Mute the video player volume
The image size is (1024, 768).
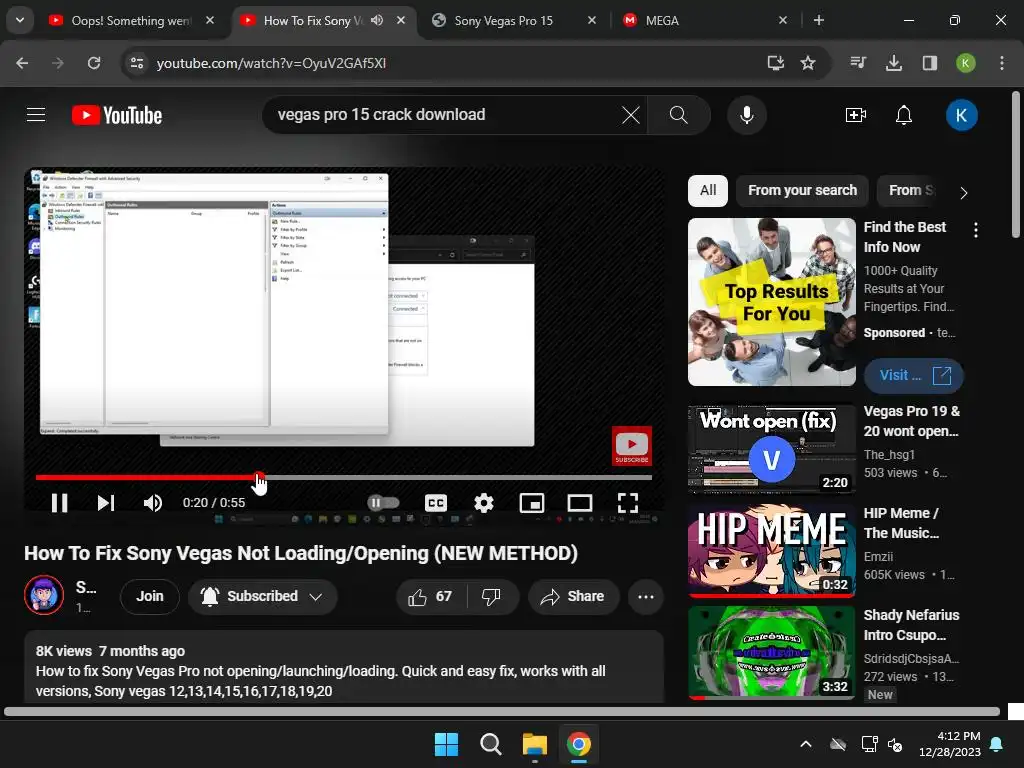(x=153, y=503)
